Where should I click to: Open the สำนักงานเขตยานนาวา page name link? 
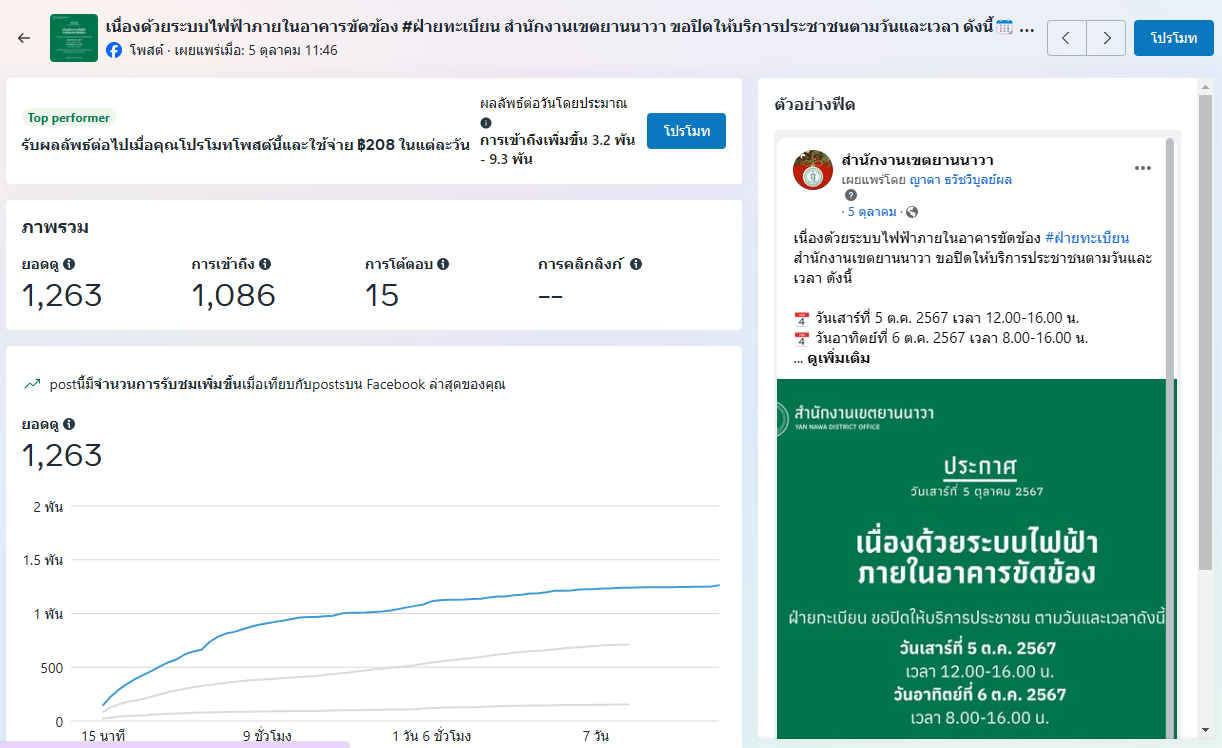(x=917, y=160)
